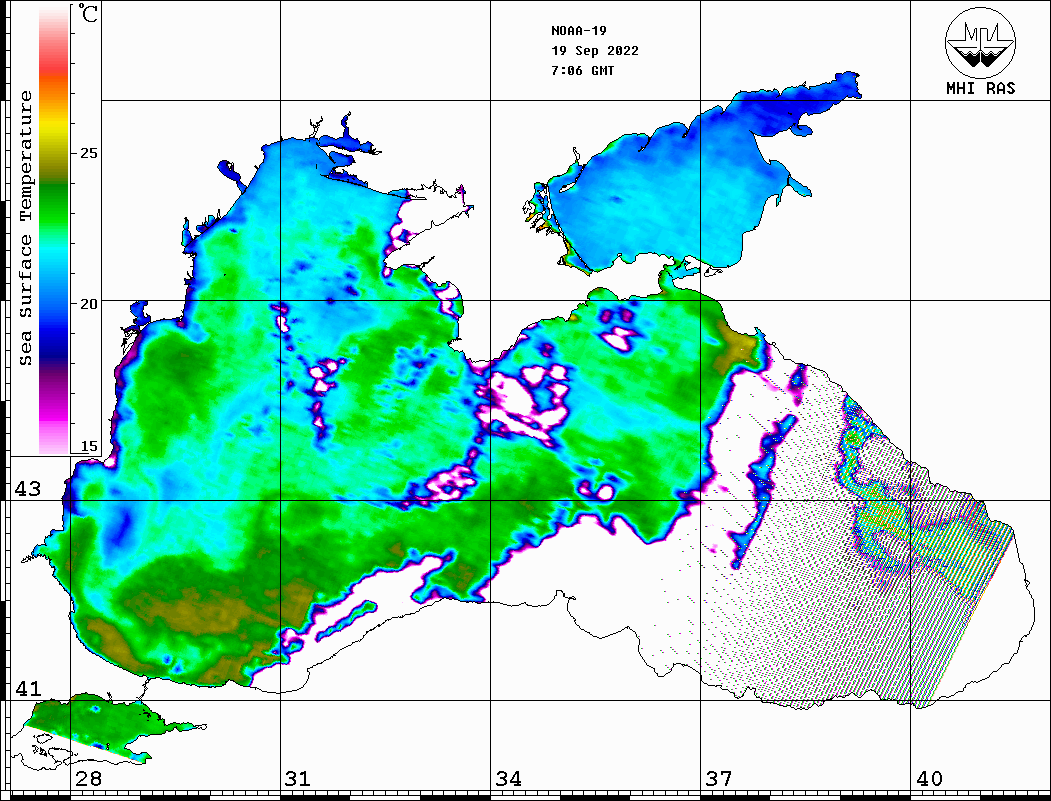Click the longitude label '31'
1051x801 pixels.
point(298,778)
